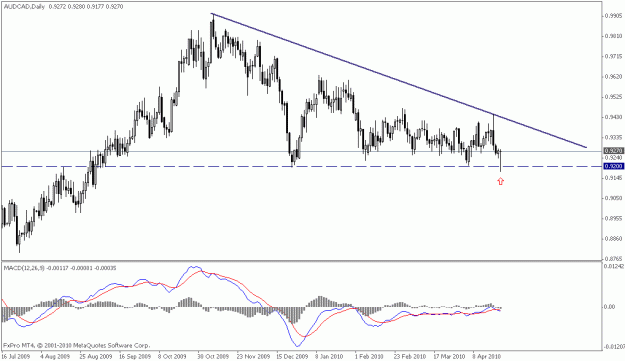Click the 1 Feb 2010 date label
Viewport: 625px width, 361px height.
coord(369,356)
